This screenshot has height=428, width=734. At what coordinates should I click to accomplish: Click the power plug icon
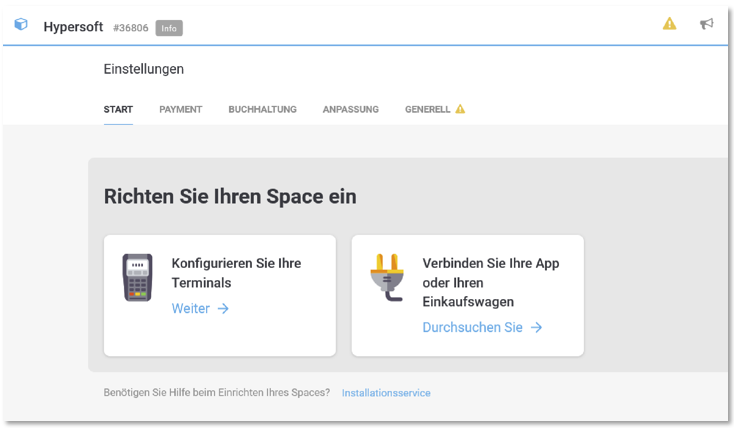click(387, 277)
